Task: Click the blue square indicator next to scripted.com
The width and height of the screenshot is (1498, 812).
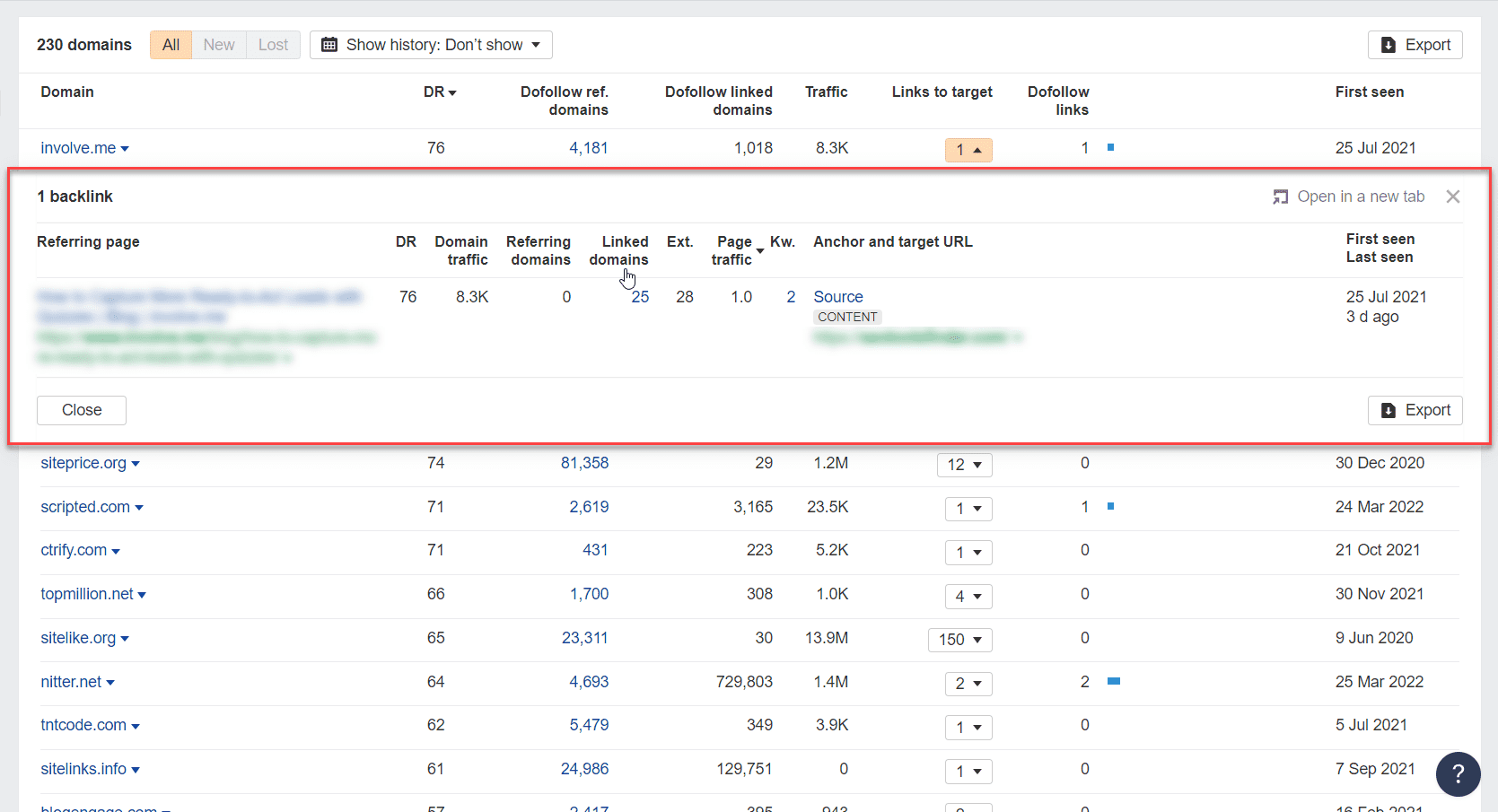Action: coord(1111,506)
